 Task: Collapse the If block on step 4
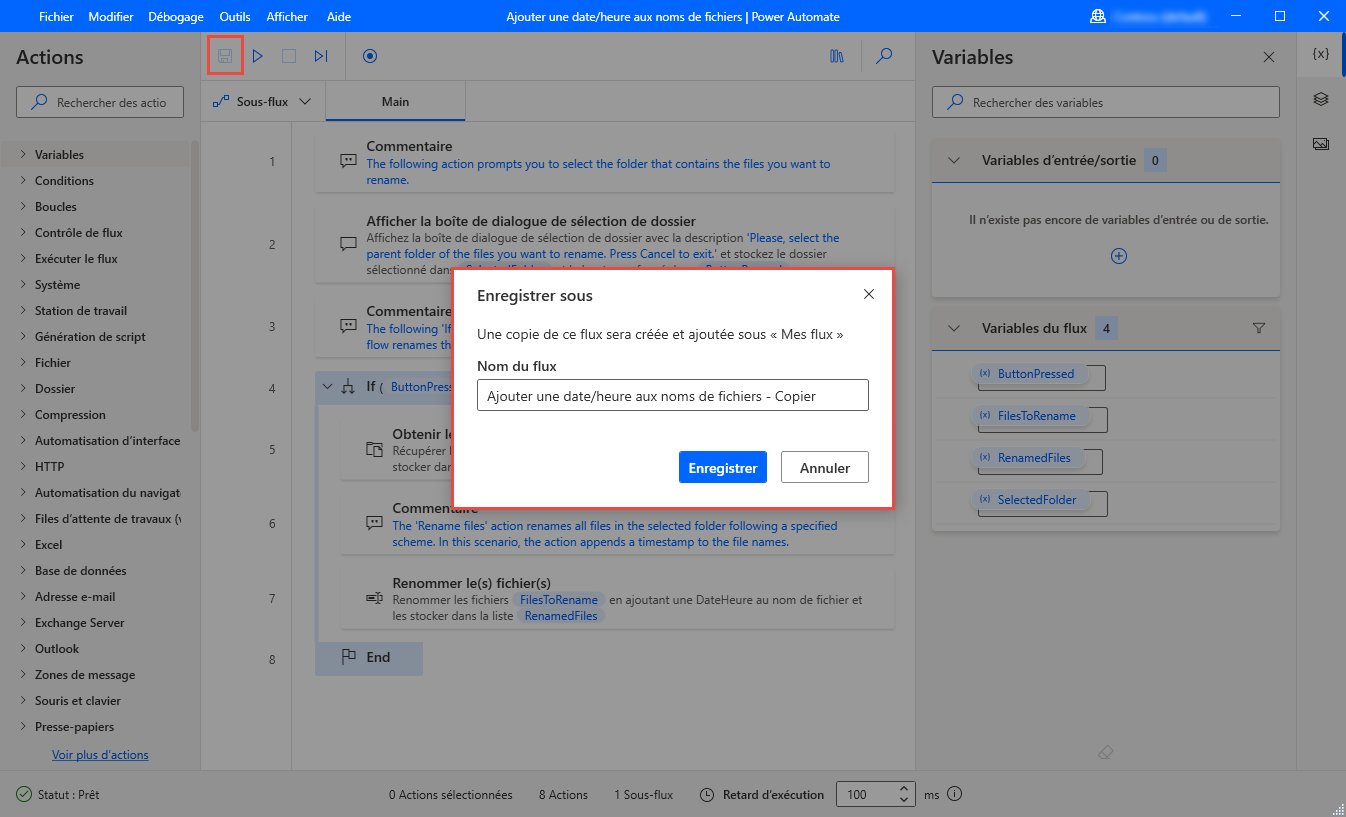pos(327,386)
